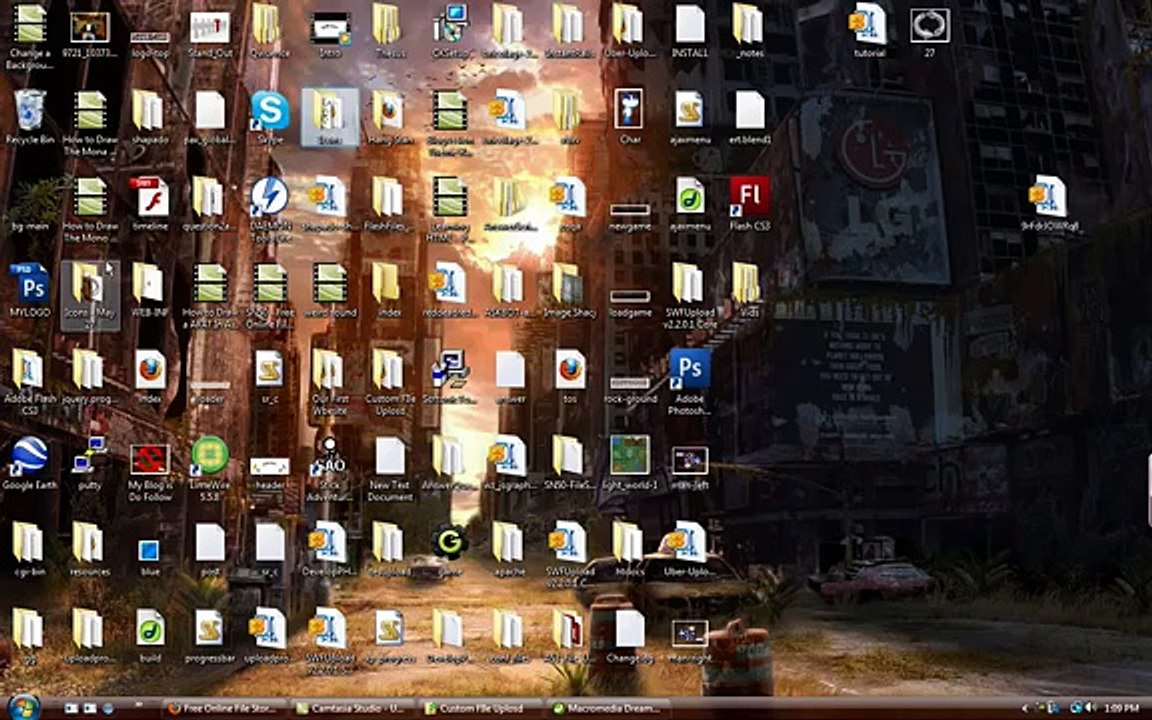Open Google Earth shortcut
This screenshot has width=1152, height=720.
[x=29, y=463]
